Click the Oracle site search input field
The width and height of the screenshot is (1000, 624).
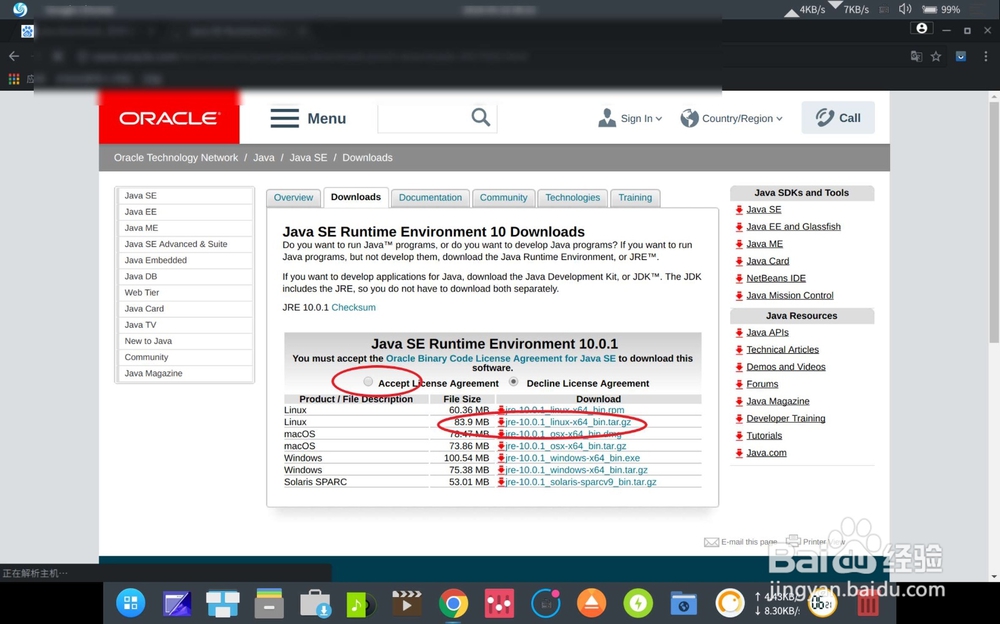pos(423,118)
